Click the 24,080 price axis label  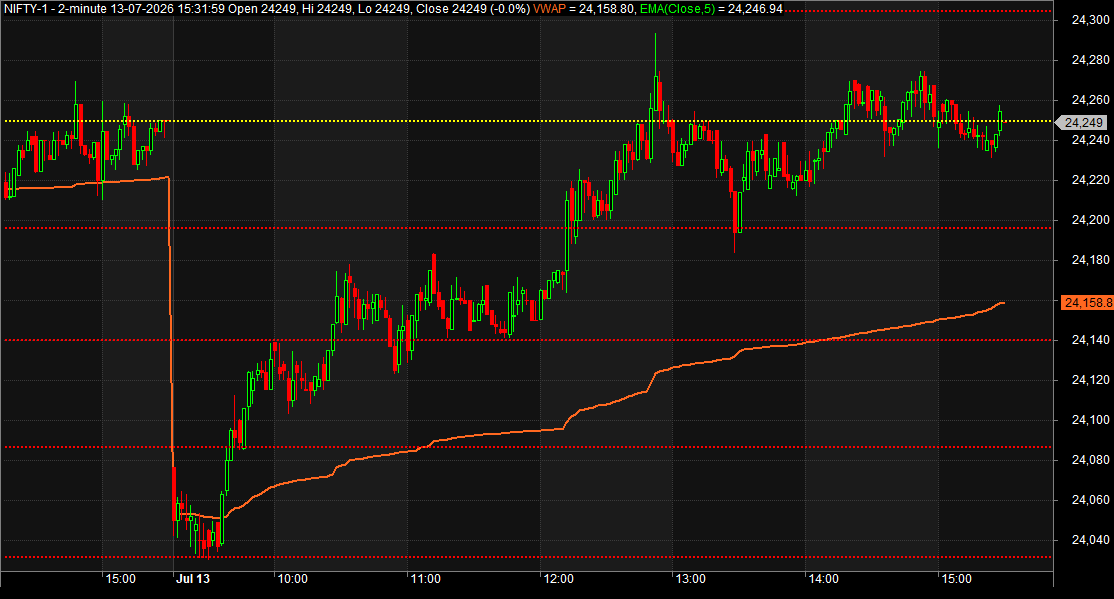[1090, 460]
